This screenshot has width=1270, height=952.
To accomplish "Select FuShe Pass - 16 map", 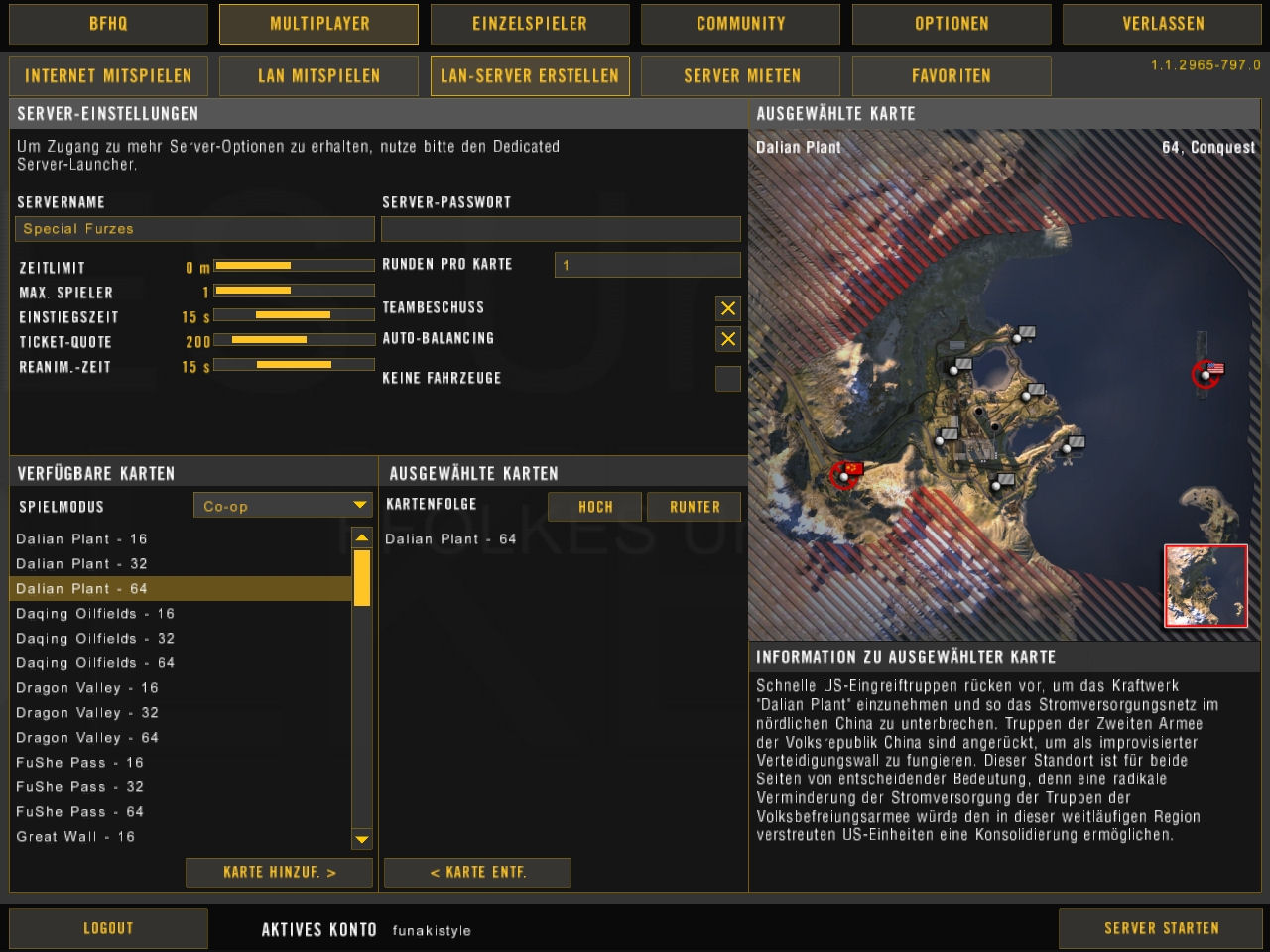I will [181, 763].
